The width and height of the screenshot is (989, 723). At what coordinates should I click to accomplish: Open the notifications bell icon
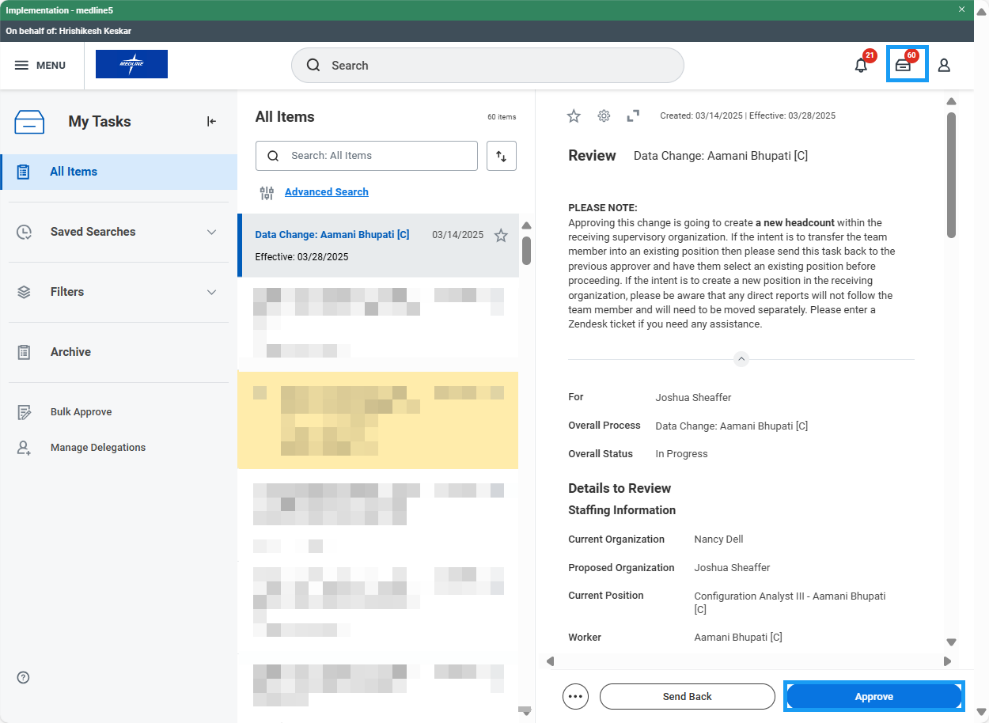click(x=861, y=66)
